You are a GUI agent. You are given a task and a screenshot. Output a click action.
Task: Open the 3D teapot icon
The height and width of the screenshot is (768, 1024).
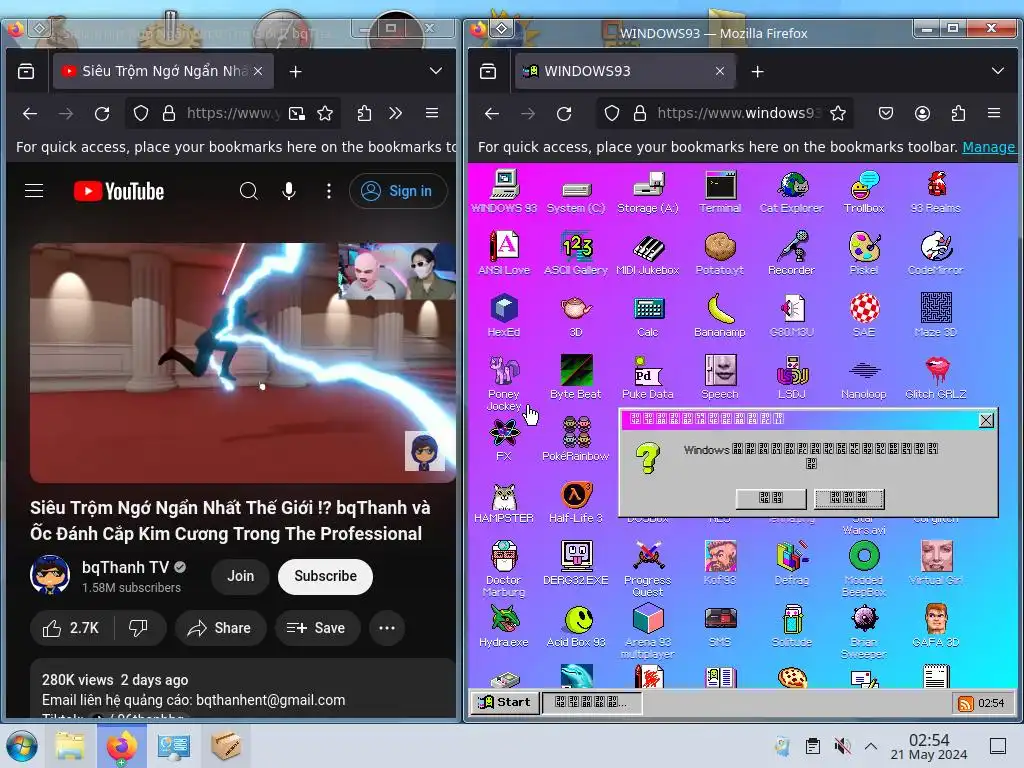coord(576,315)
